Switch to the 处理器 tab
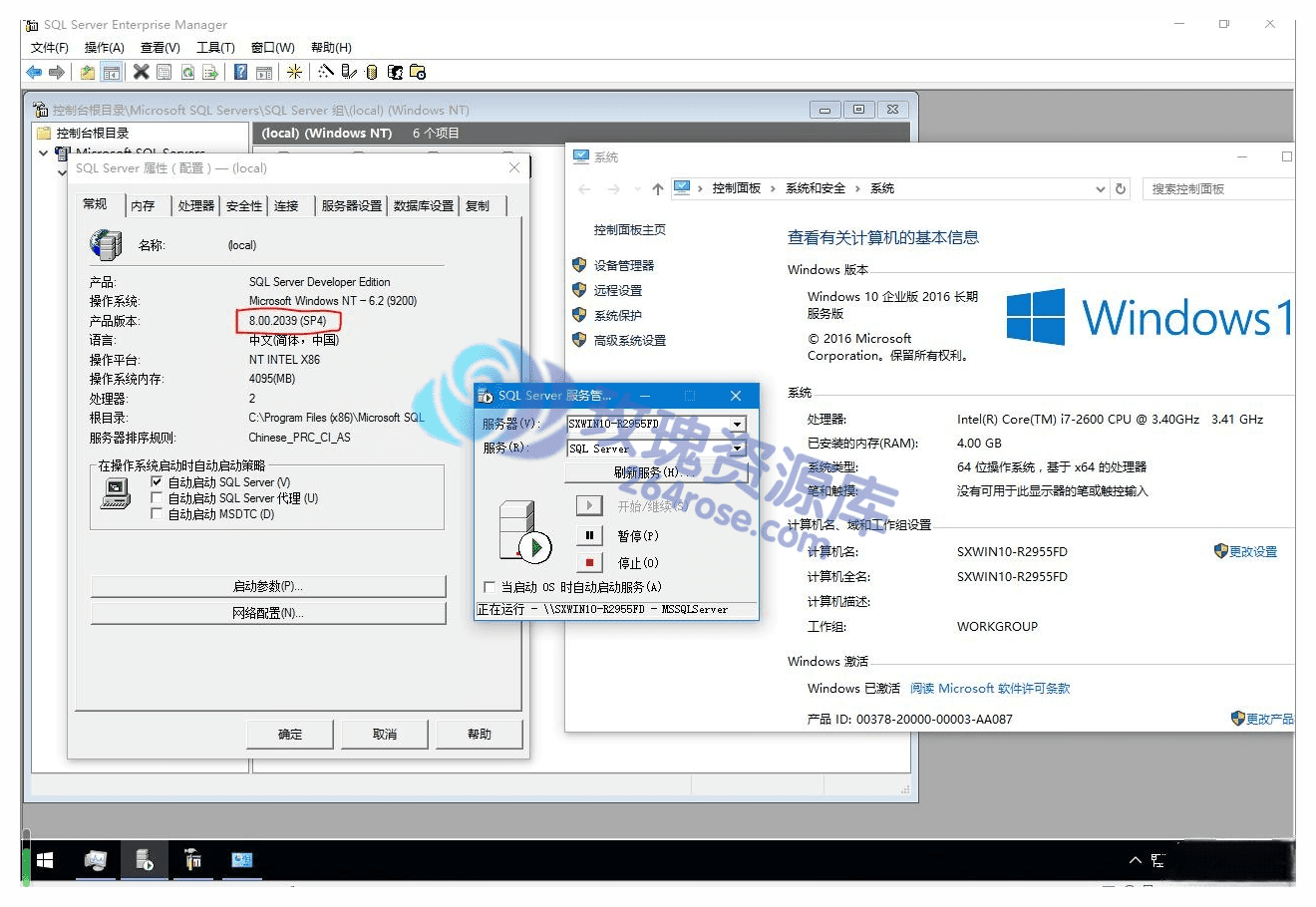 coord(196,205)
